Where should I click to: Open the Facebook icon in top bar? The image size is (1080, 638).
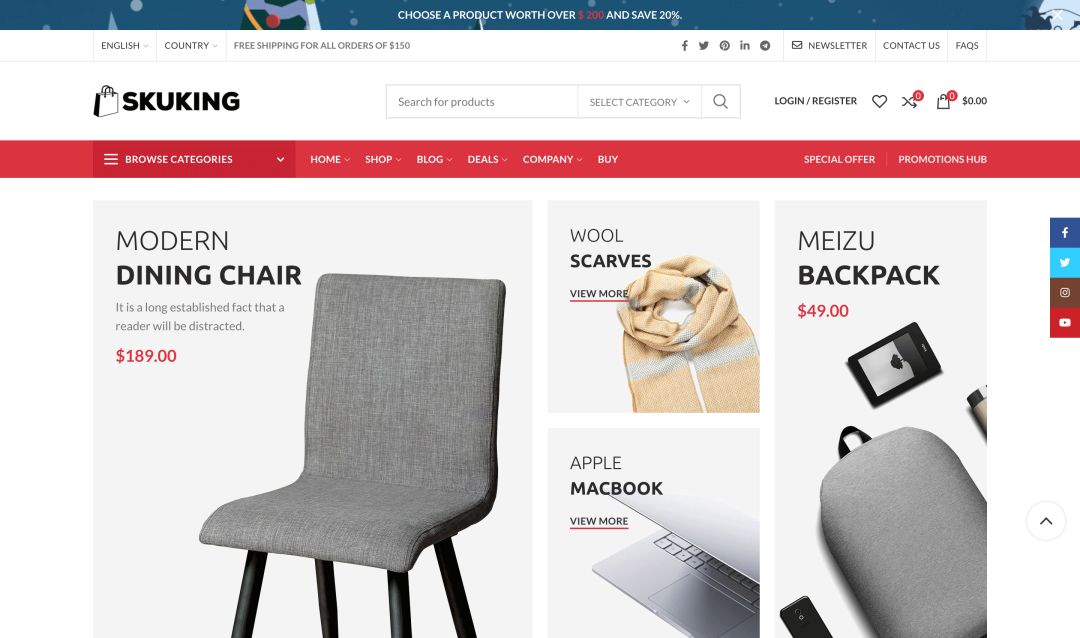(x=685, y=45)
